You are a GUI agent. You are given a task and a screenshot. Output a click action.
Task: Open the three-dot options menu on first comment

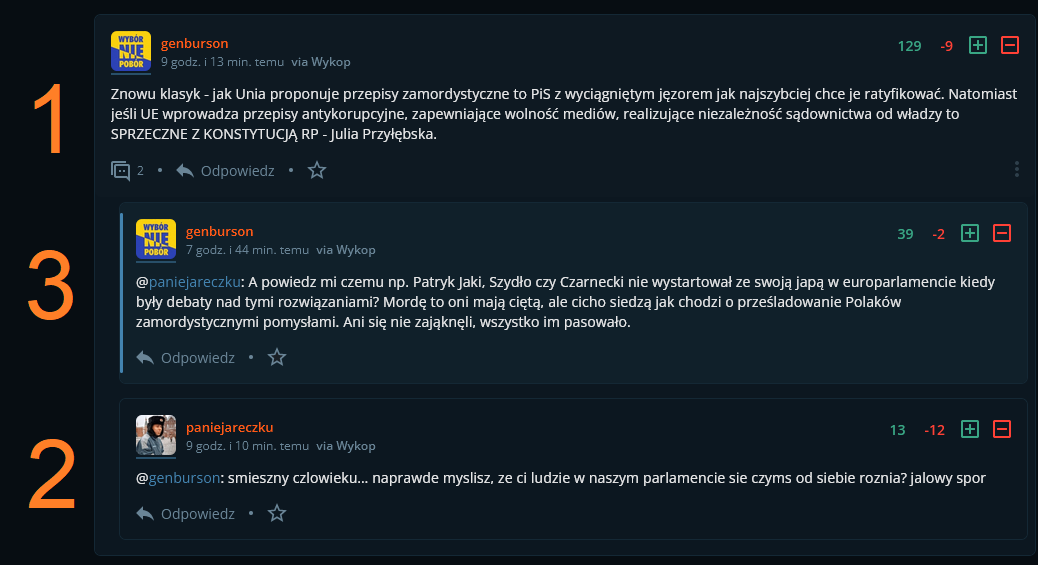point(1017,169)
